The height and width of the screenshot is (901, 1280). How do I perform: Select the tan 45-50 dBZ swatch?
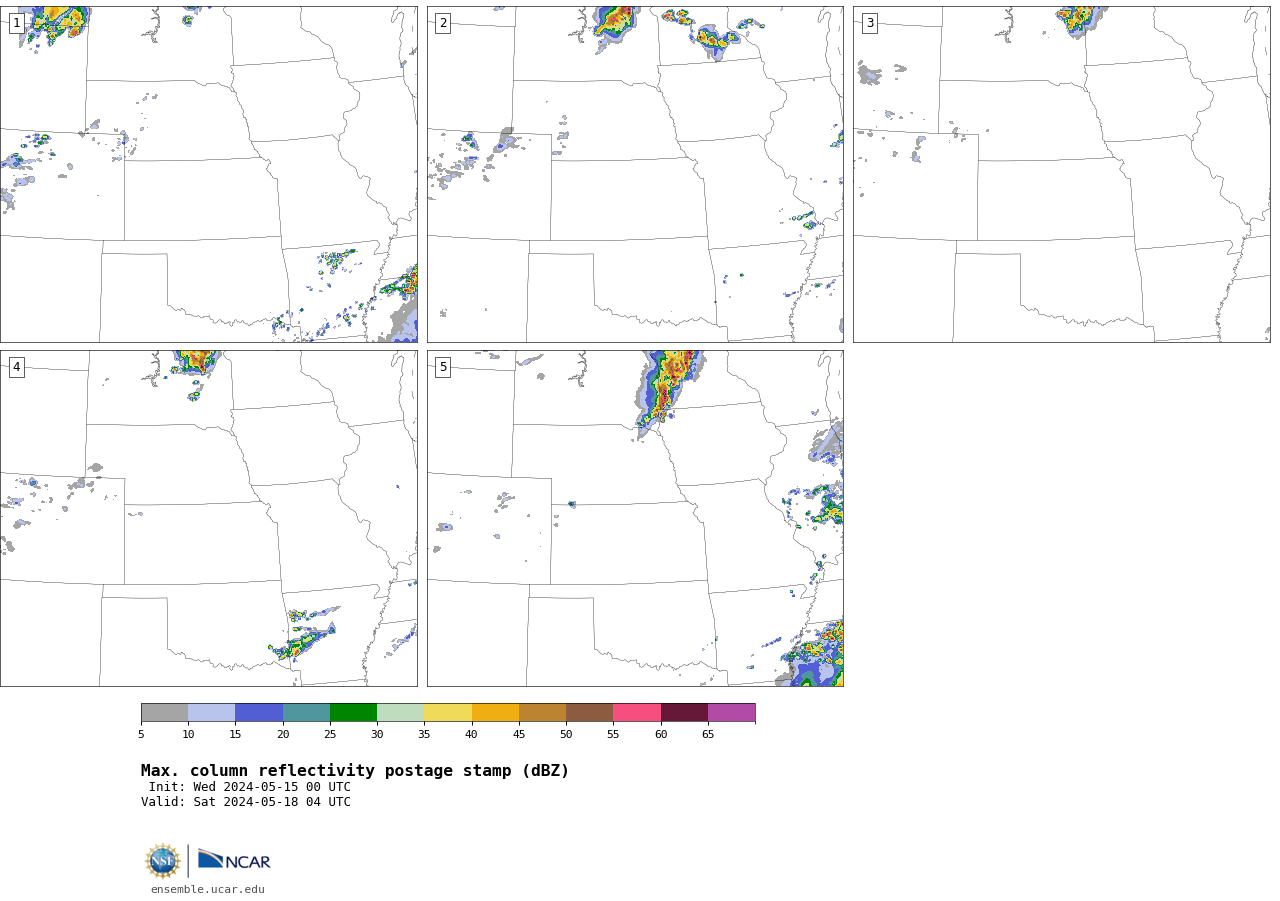coord(543,713)
